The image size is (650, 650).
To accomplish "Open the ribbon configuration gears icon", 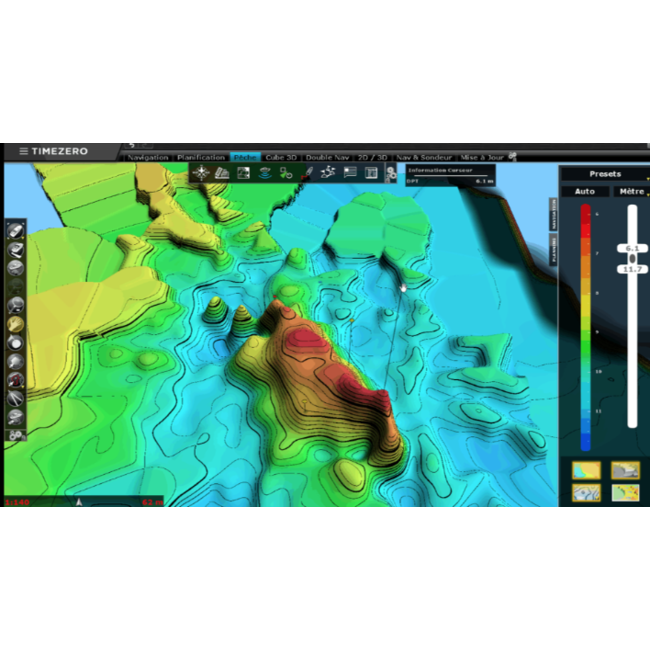I will coord(390,174).
